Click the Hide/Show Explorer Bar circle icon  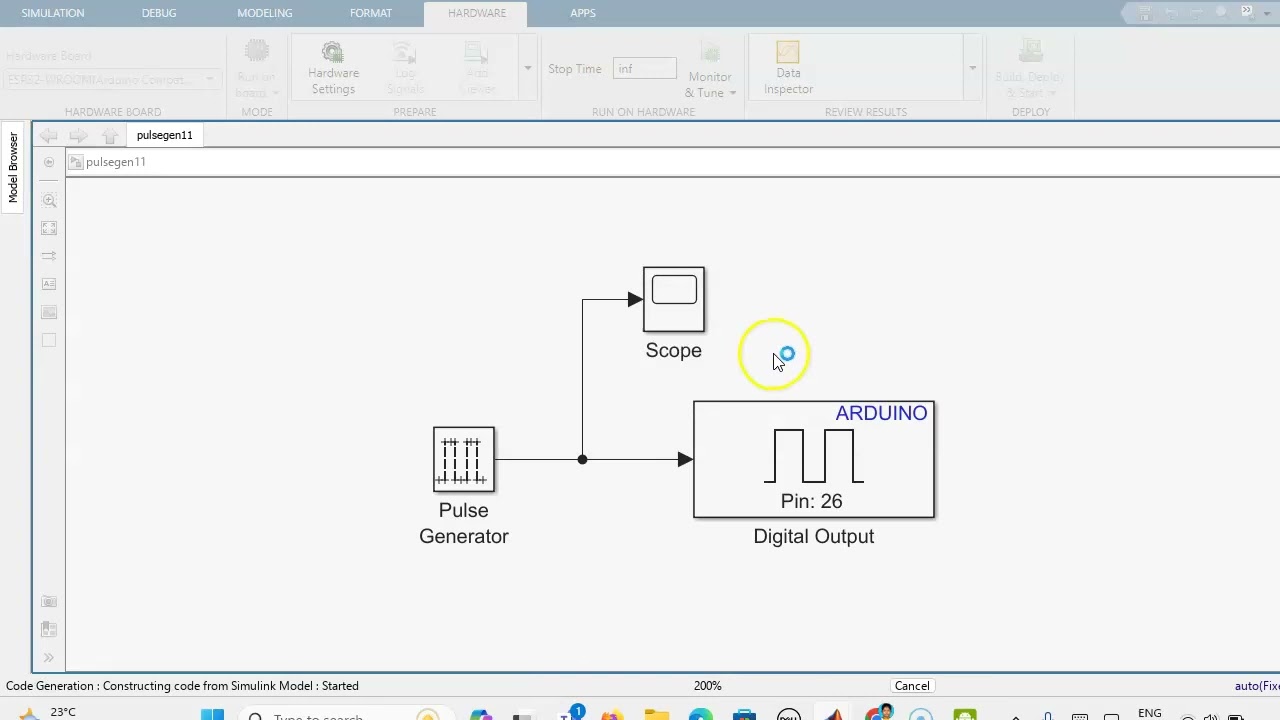tap(49, 162)
